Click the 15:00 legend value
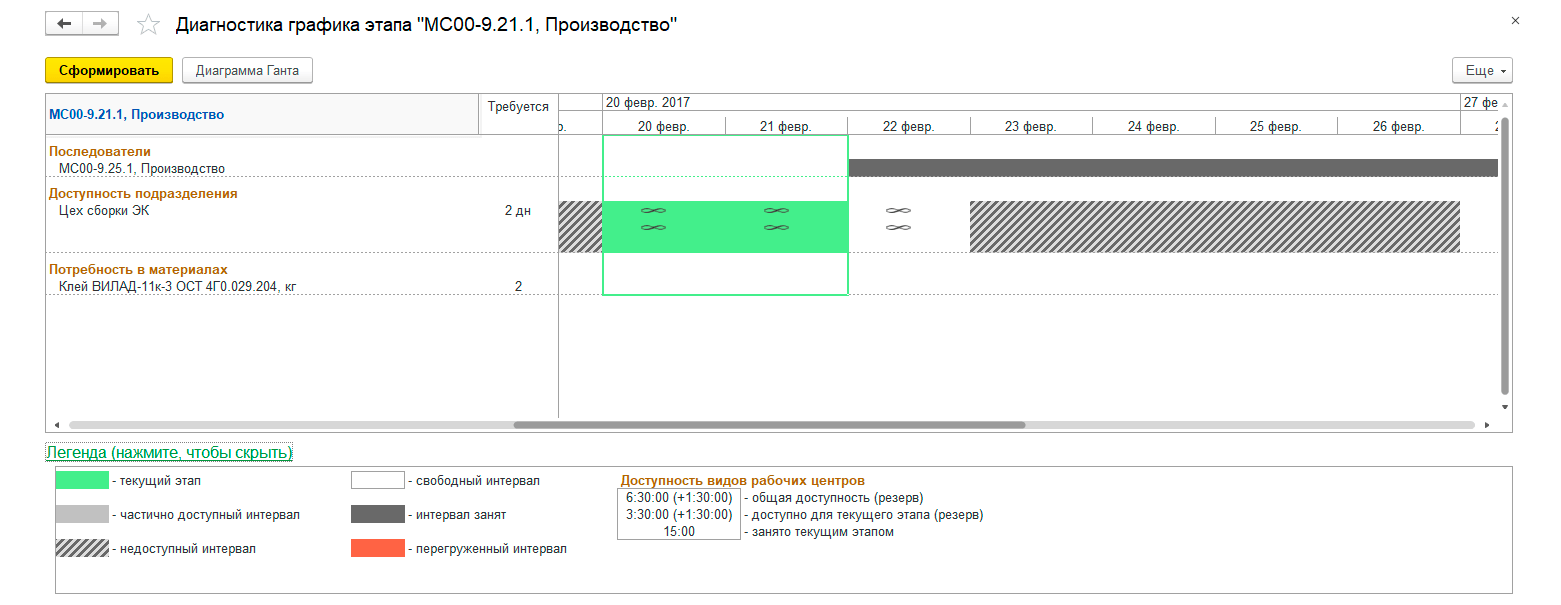Viewport: 1561px width, 605px height. point(679,531)
